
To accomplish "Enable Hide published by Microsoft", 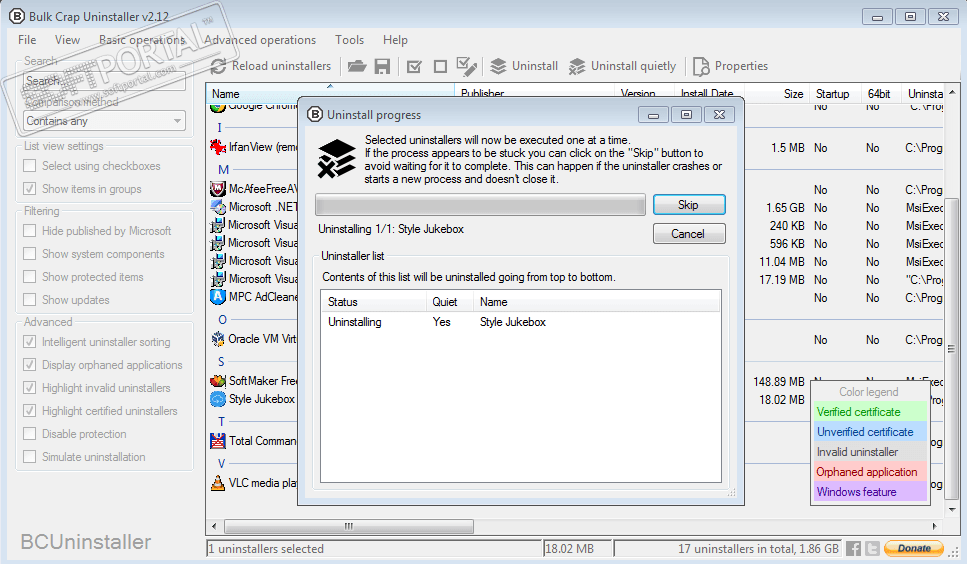I will tap(29, 231).
